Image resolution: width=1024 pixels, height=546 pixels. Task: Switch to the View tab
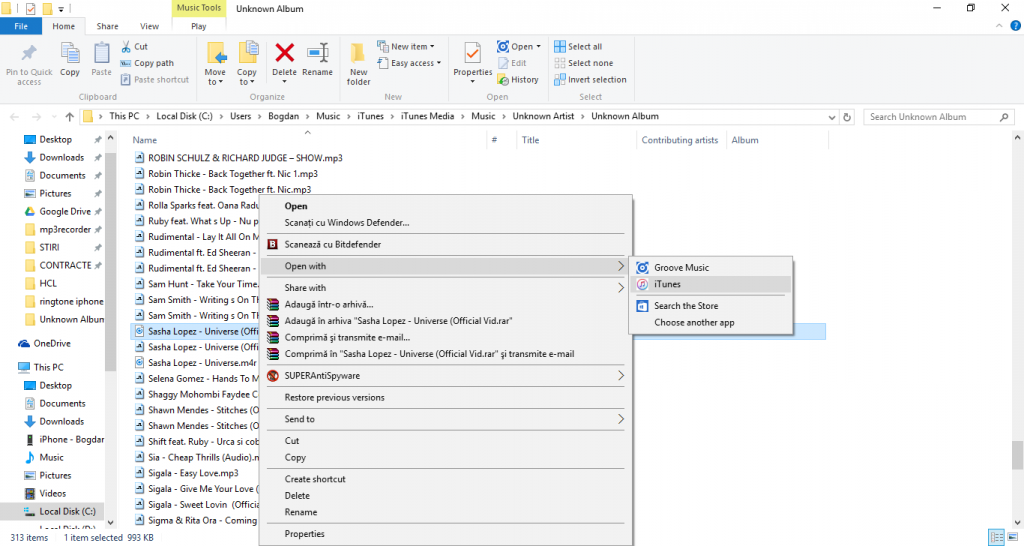click(149, 26)
